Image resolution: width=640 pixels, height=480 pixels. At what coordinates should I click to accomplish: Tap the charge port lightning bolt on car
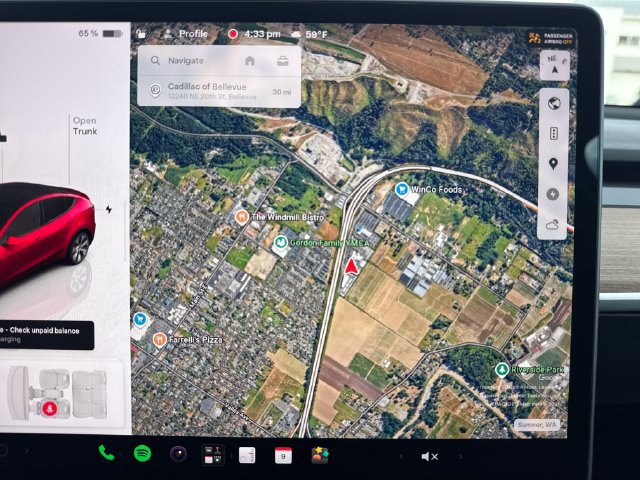109,209
